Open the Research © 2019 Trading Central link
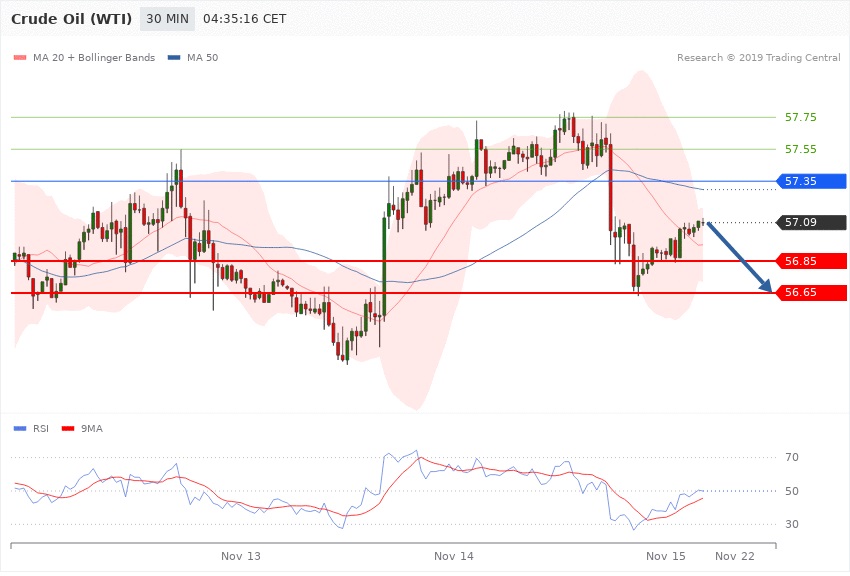Viewport: 850px width, 576px height. pos(758,58)
